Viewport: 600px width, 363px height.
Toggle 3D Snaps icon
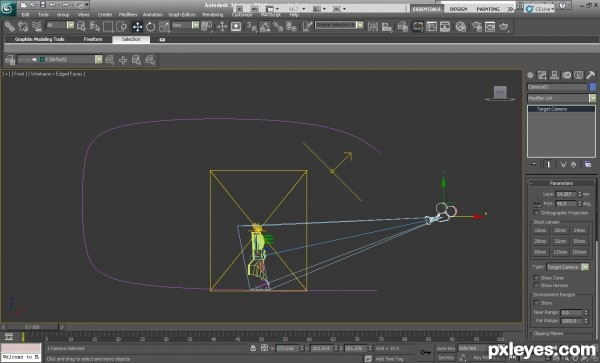tap(251, 26)
